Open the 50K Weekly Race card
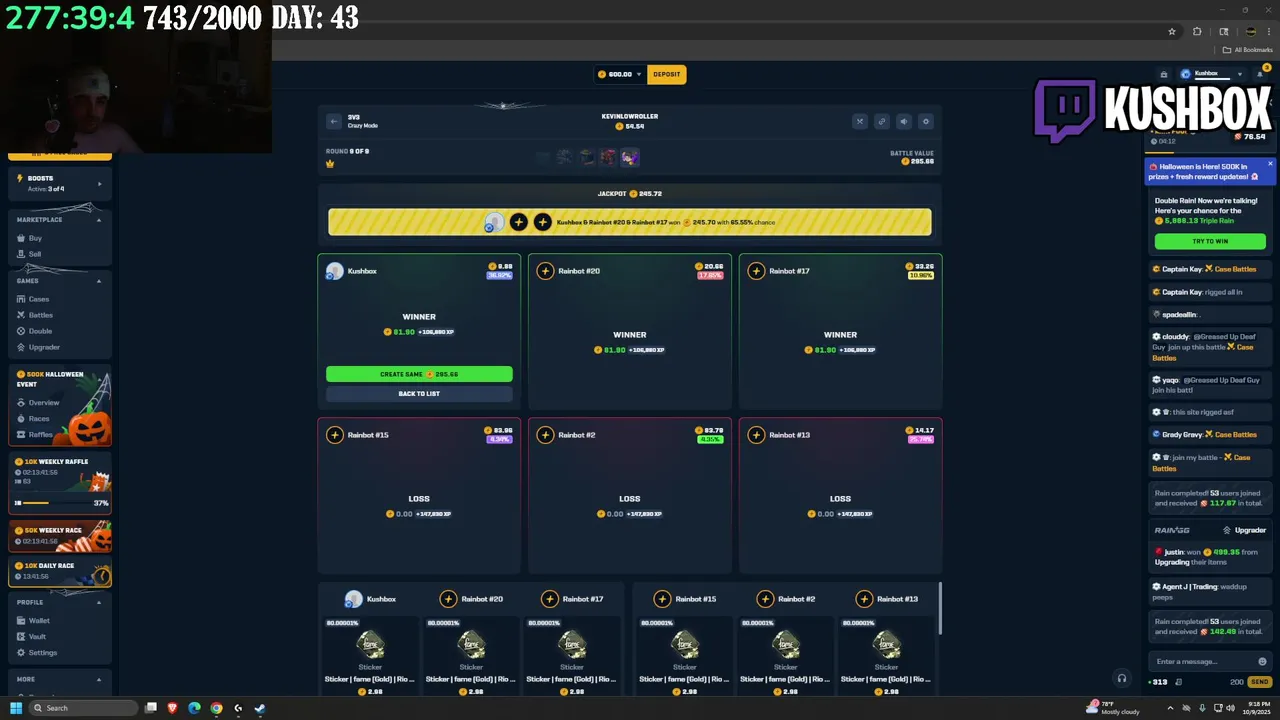Image resolution: width=1280 pixels, height=720 pixels. (x=60, y=535)
